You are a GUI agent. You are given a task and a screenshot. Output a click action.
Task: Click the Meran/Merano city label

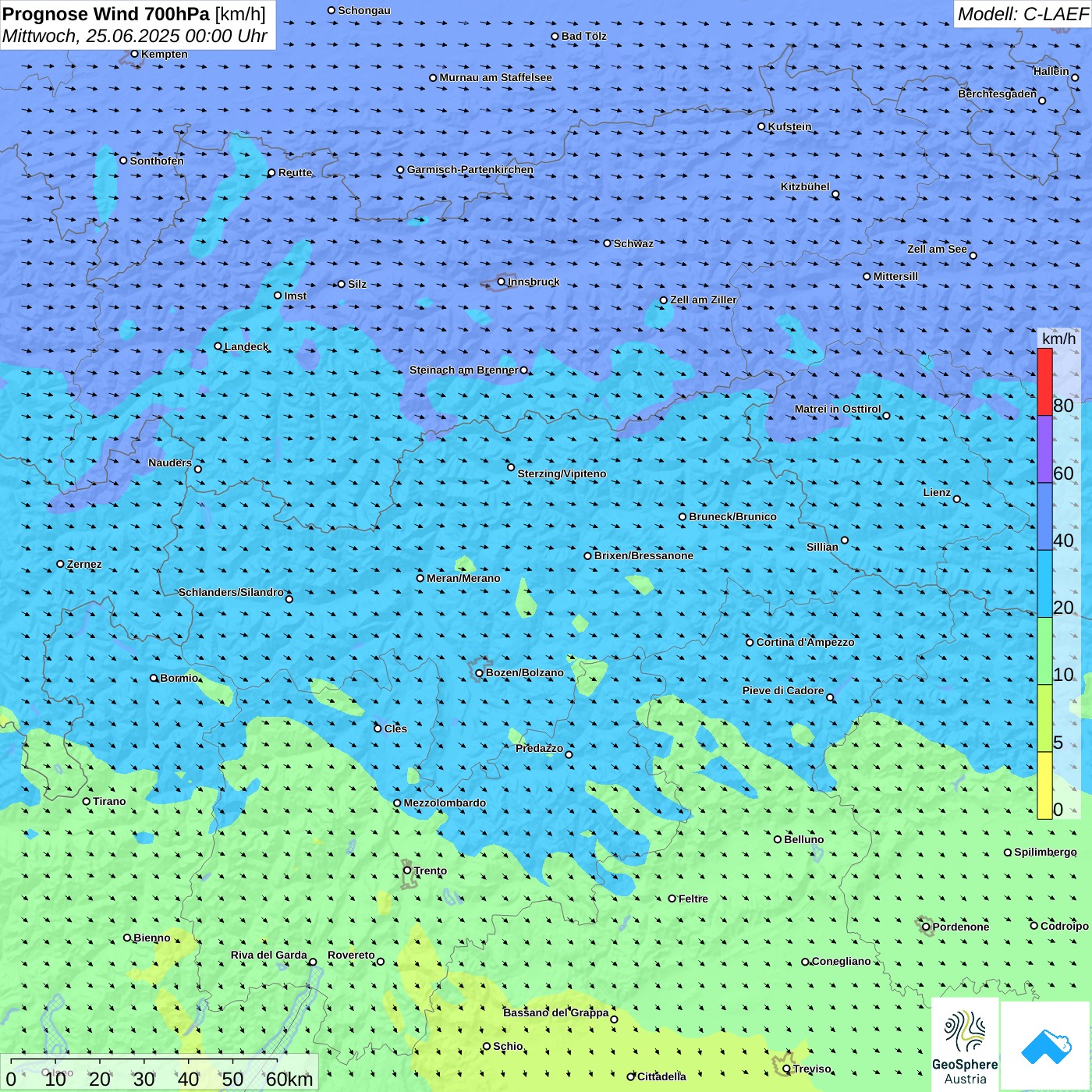tap(463, 578)
